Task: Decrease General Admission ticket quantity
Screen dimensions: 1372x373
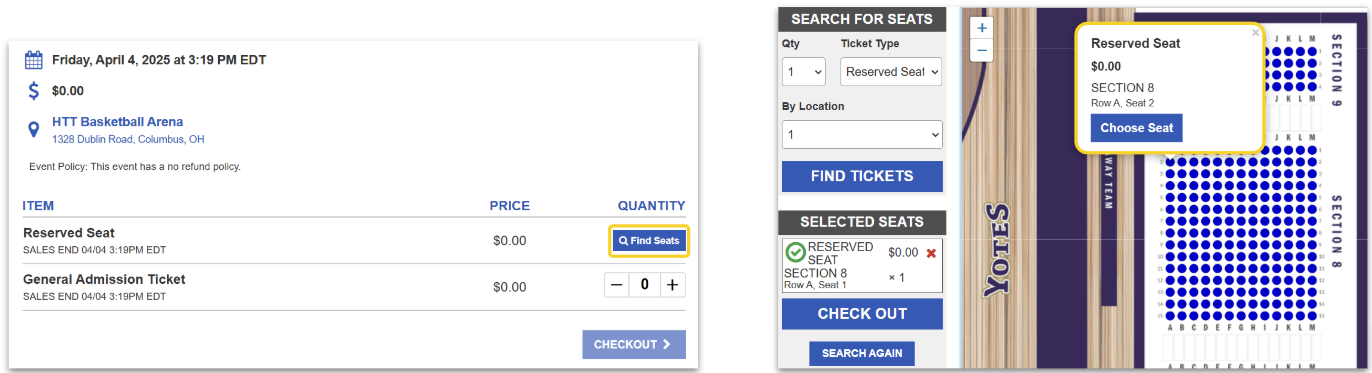Action: (617, 285)
